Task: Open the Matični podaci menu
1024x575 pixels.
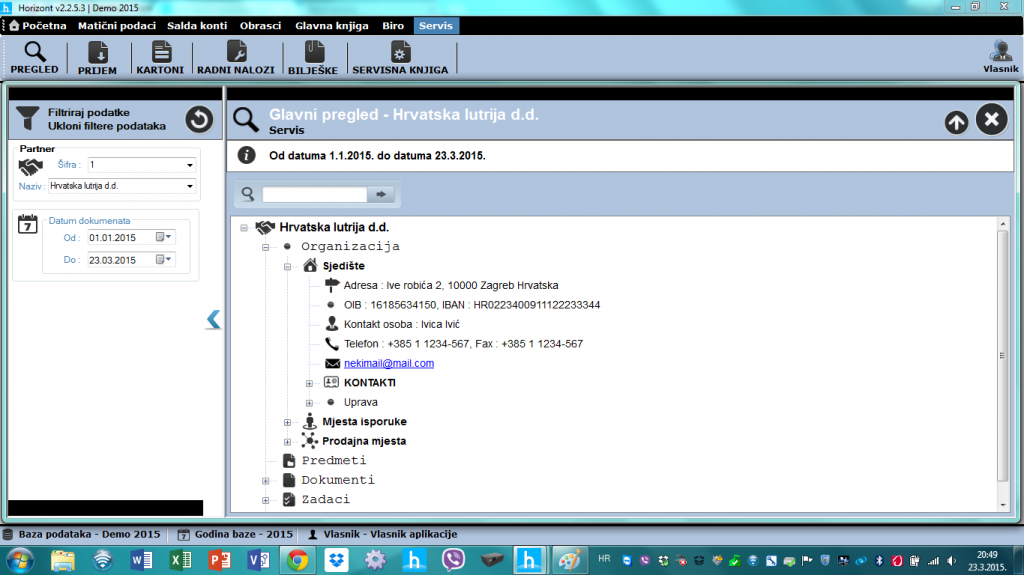Action: pos(117,25)
